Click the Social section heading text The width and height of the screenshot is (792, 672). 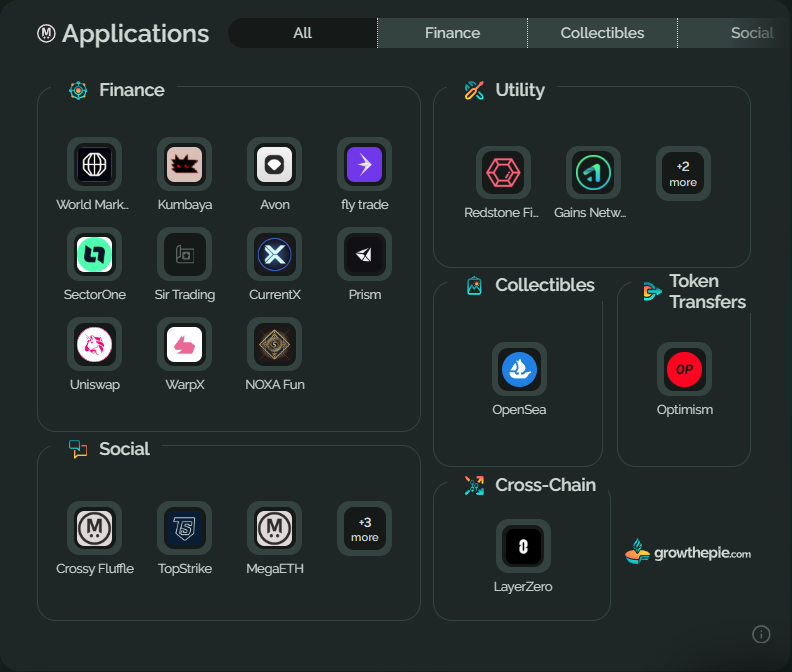124,449
